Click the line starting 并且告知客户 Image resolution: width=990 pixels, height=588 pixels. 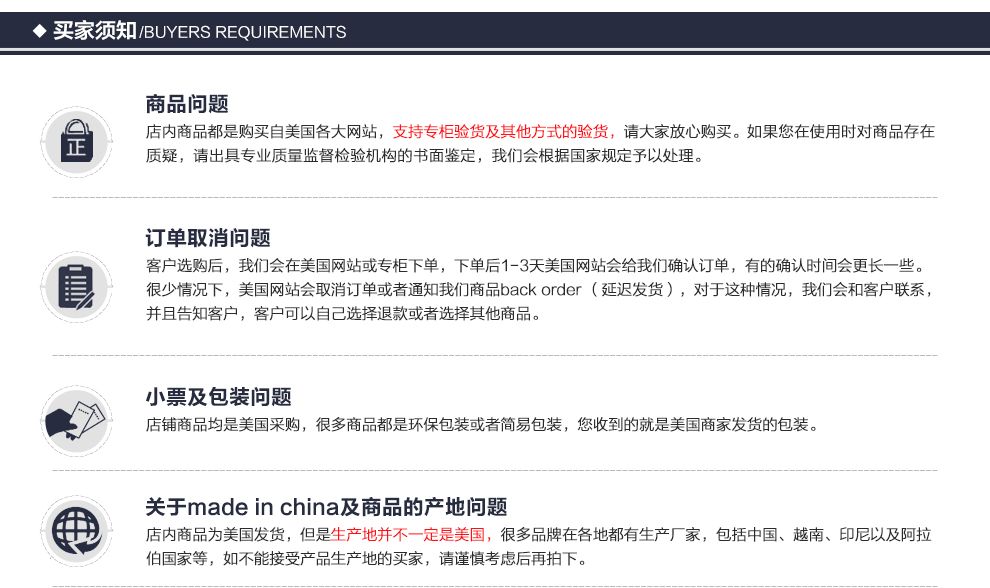point(345,315)
